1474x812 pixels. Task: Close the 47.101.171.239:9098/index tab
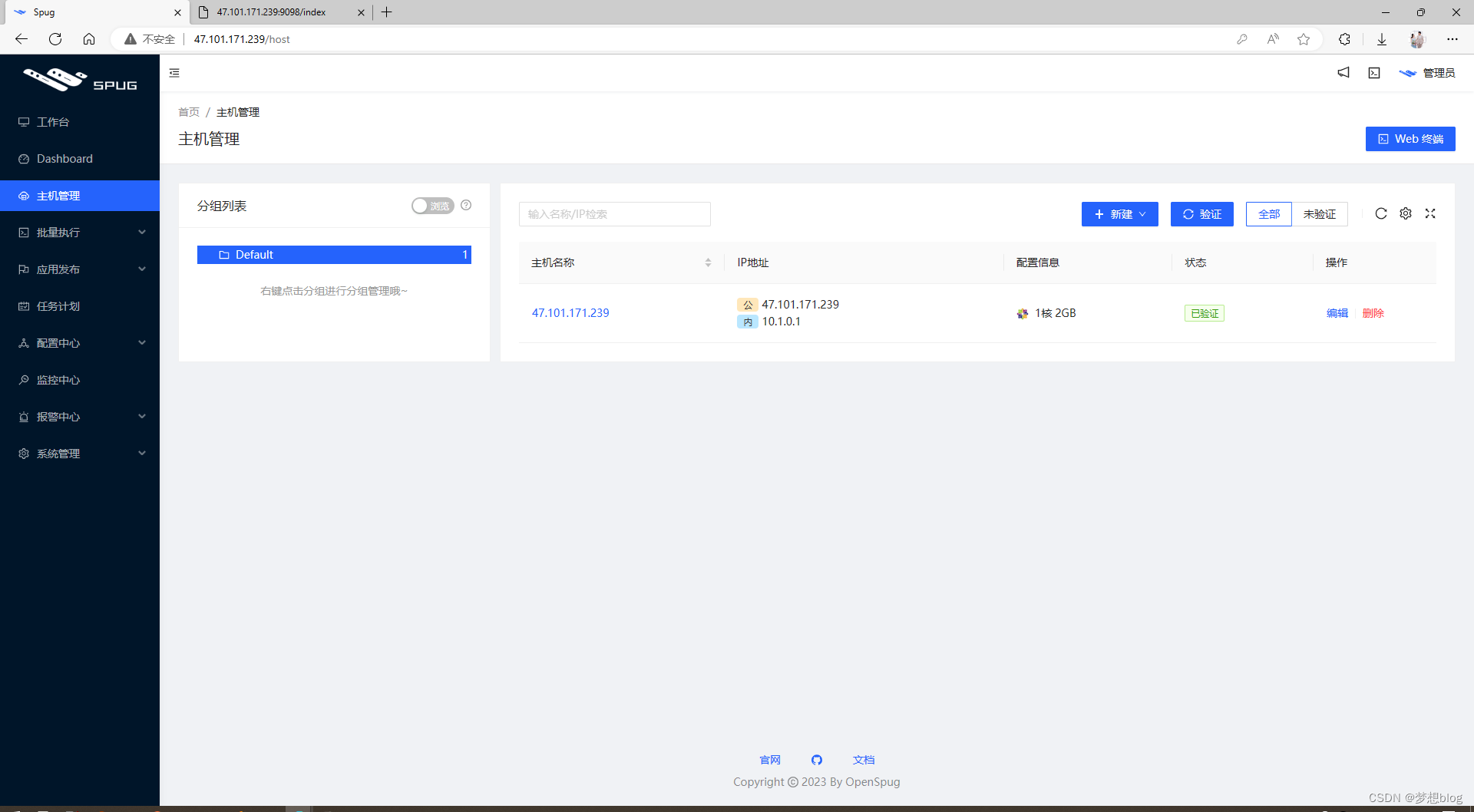(361, 12)
